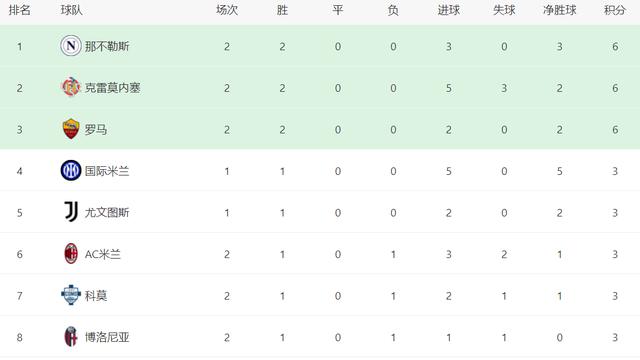Screen dimensions: 640x360
Task: Sort by the 净胜球 column header
Action: click(559, 10)
